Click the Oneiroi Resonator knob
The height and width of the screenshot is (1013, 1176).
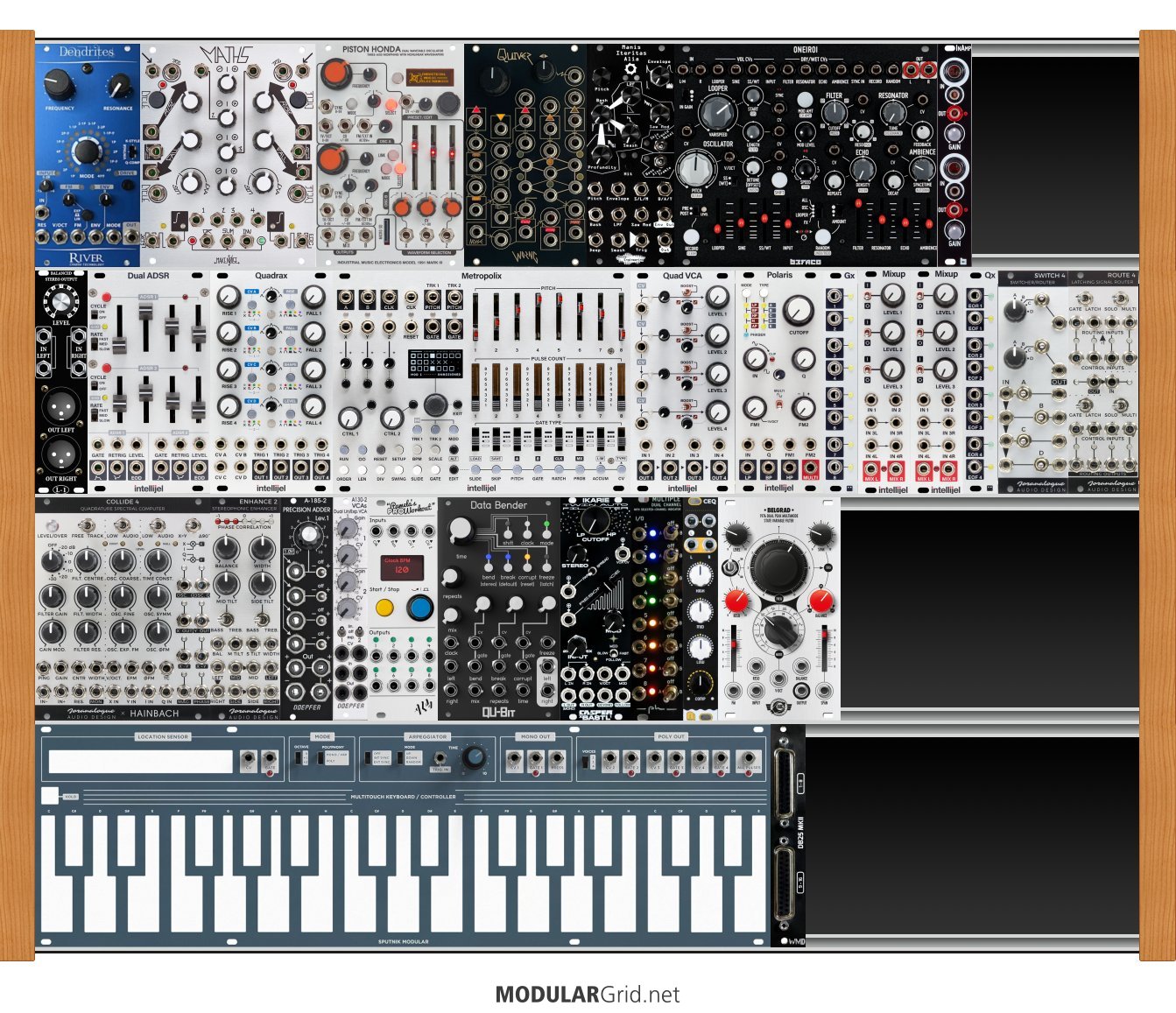(893, 112)
